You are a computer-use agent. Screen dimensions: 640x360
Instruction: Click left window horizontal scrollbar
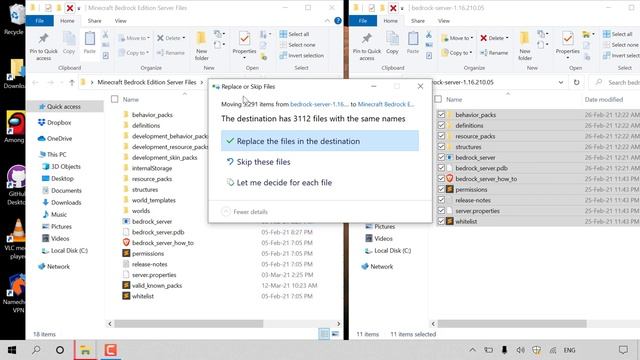(x=189, y=324)
